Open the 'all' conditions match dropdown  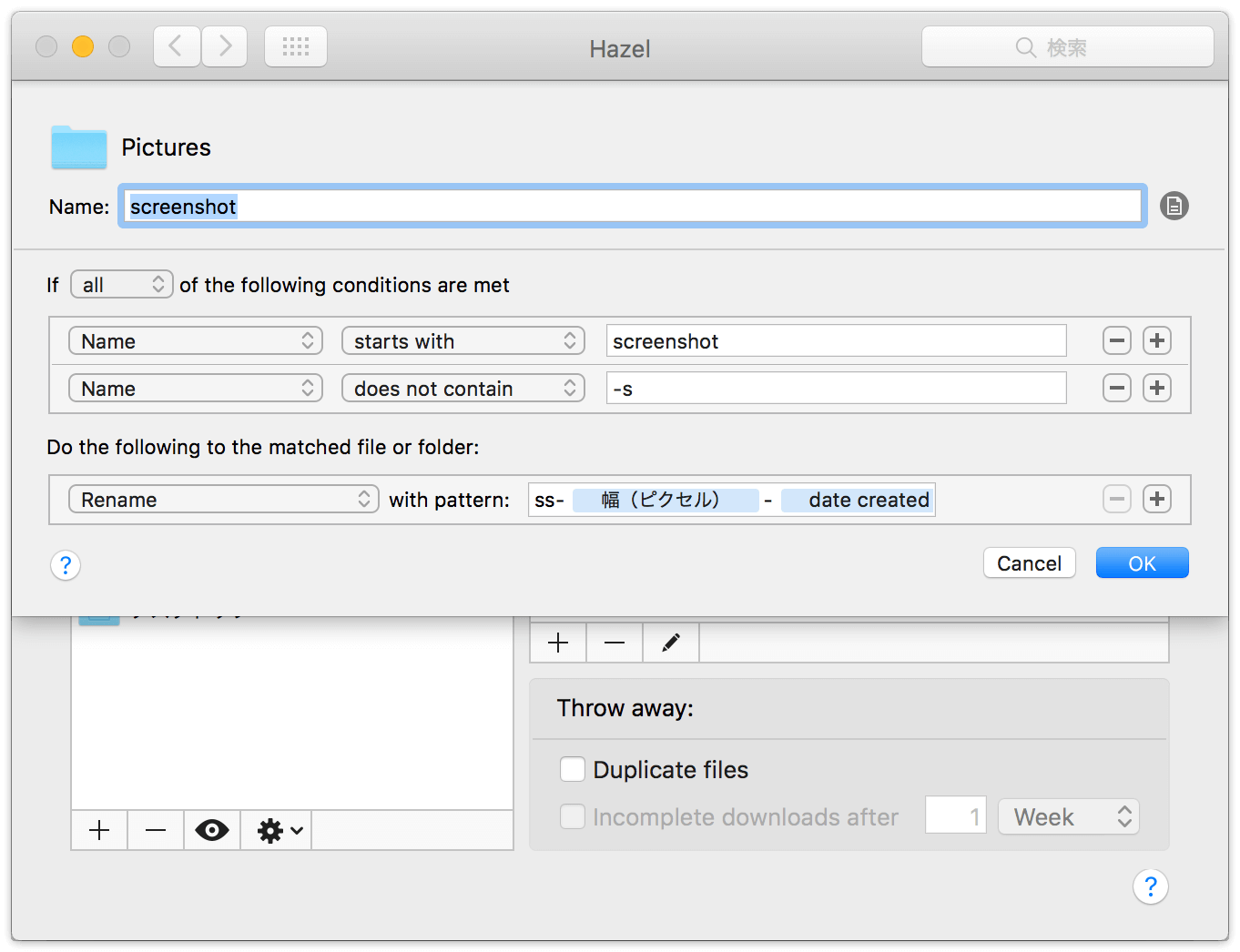pos(122,285)
